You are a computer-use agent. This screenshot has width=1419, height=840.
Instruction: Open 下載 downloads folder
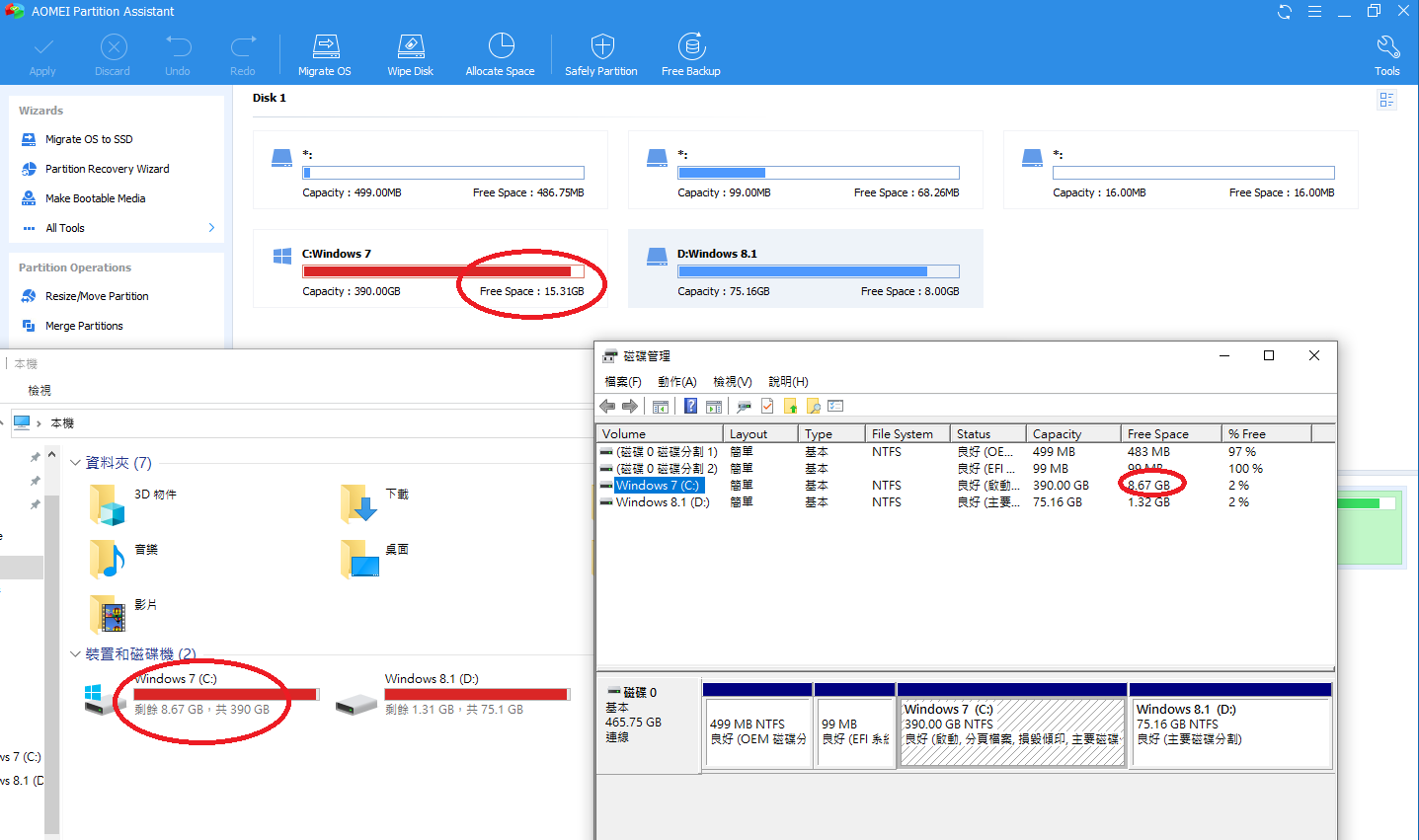click(x=374, y=503)
